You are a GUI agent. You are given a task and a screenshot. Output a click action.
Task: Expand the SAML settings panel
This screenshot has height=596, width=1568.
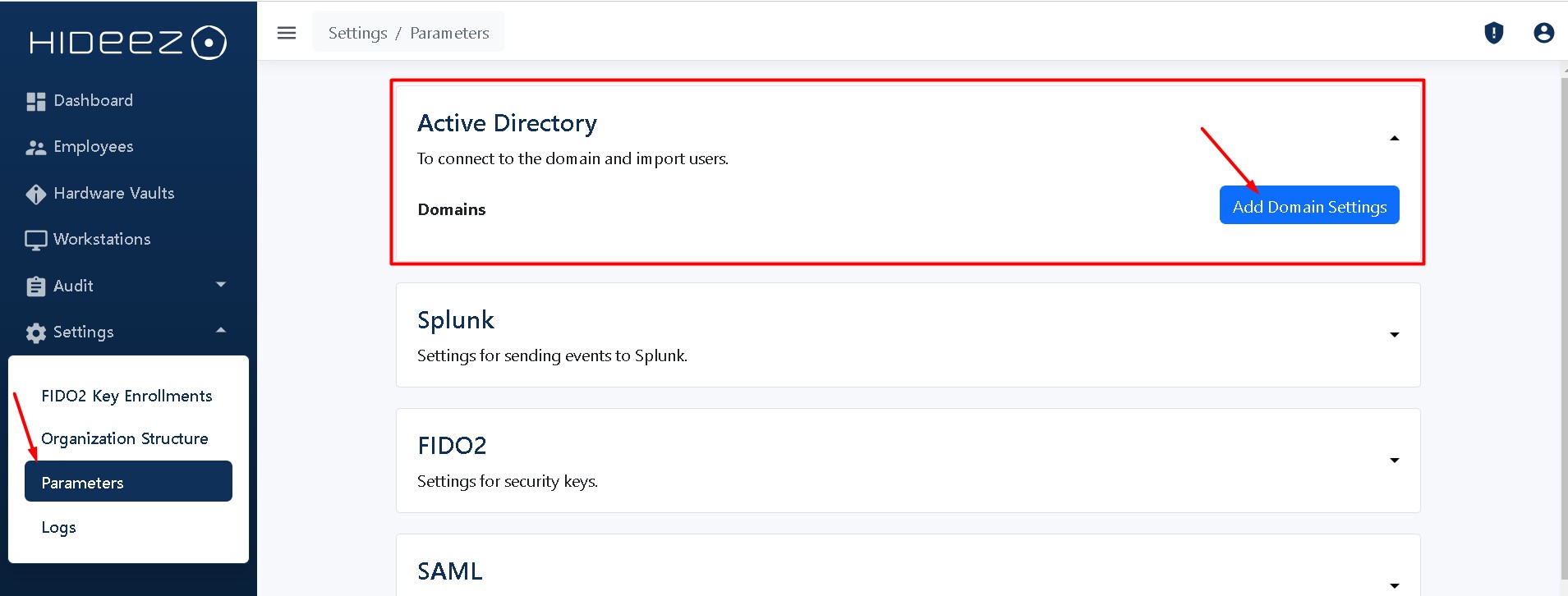1394,585
